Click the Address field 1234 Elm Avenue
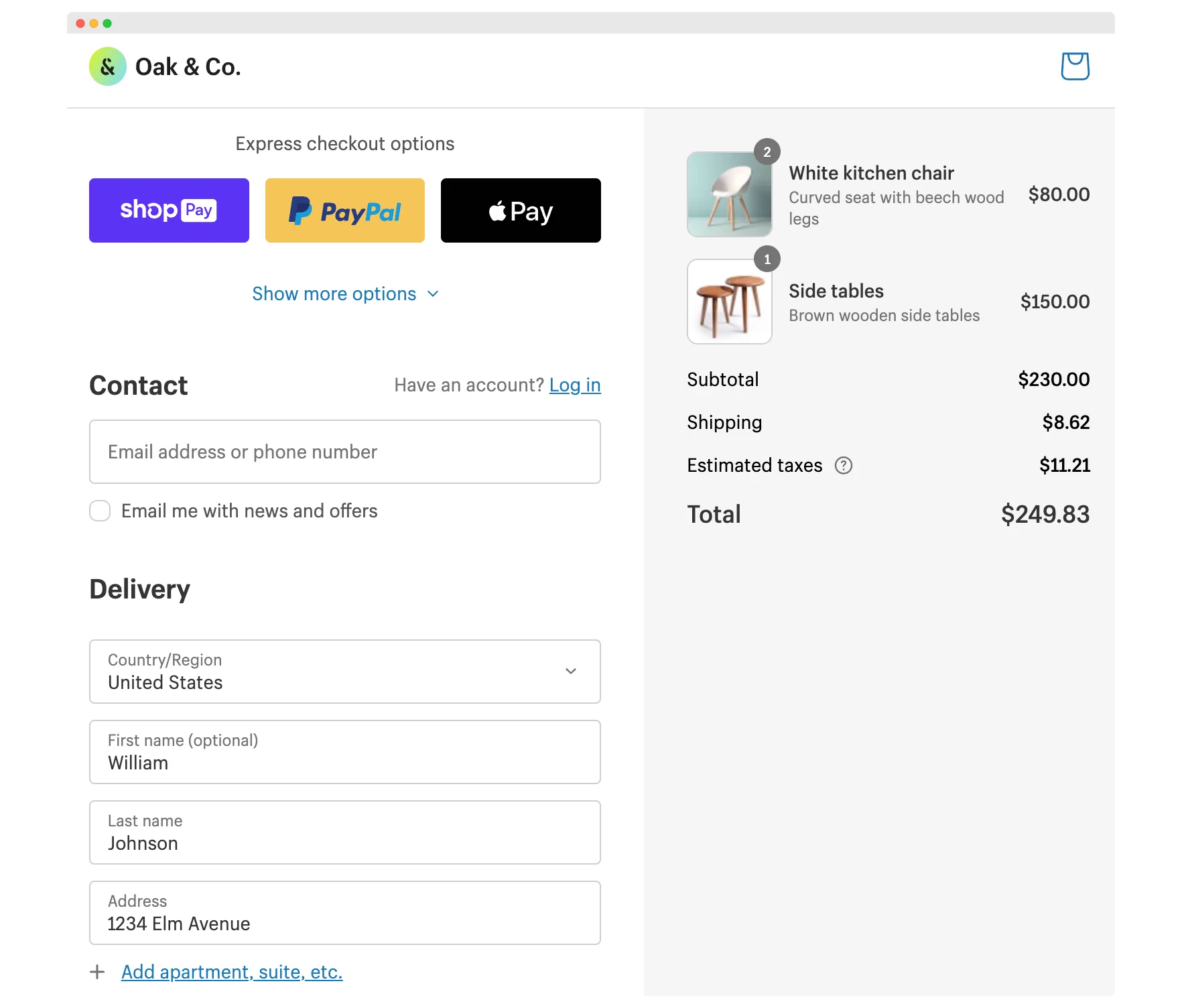1182x1008 pixels. (x=344, y=913)
